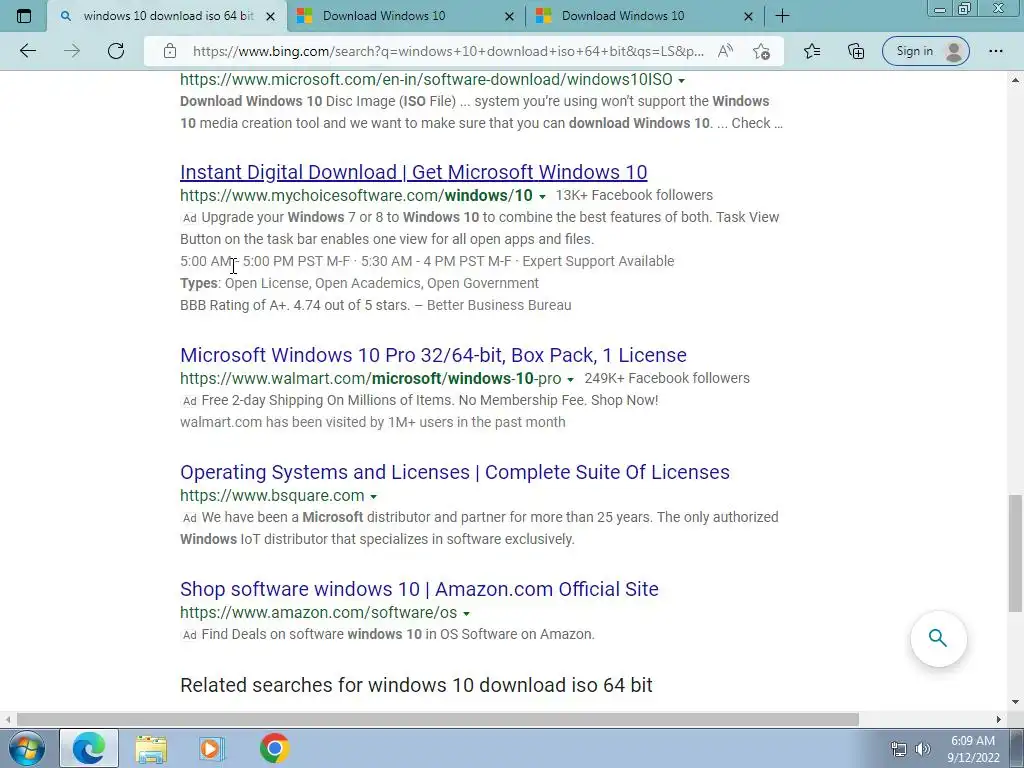1024x768 pixels.
Task: Open Instant Digital Download Get Microsoft Windows 10
Action: click(x=413, y=172)
